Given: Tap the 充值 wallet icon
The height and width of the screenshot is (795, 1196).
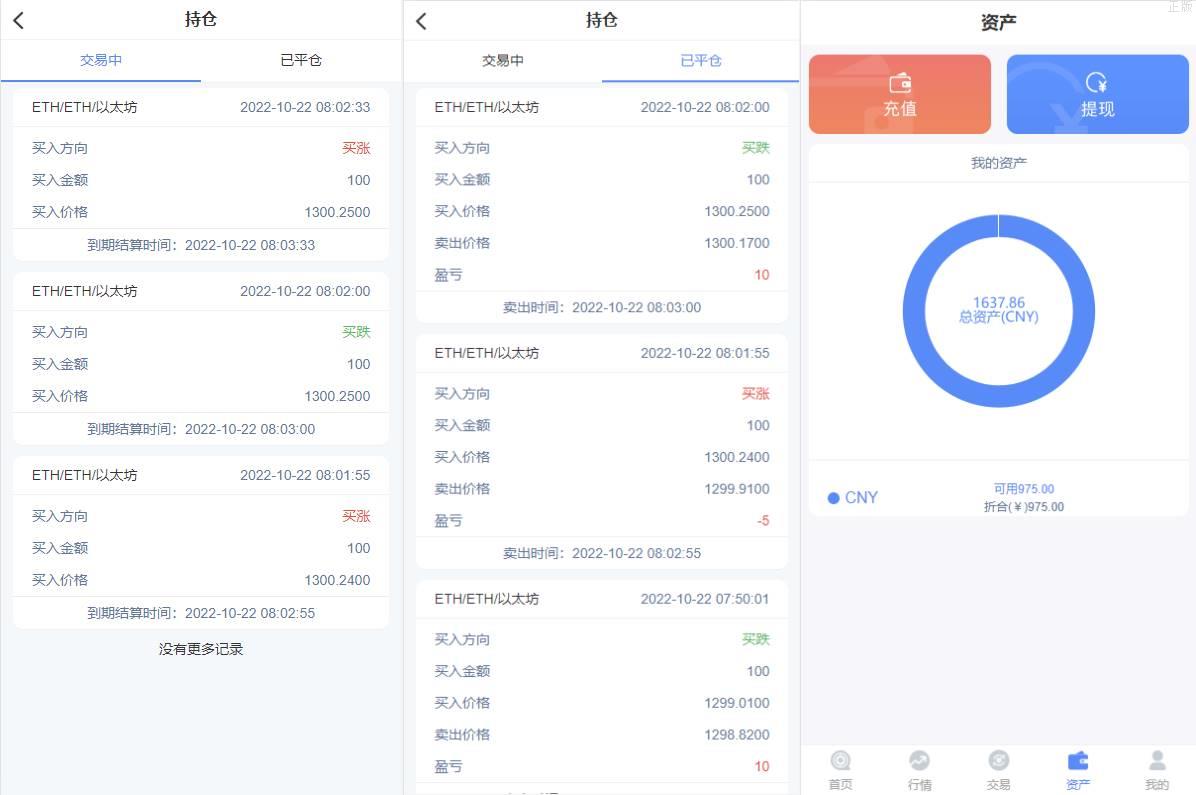Looking at the screenshot, I should (900, 82).
